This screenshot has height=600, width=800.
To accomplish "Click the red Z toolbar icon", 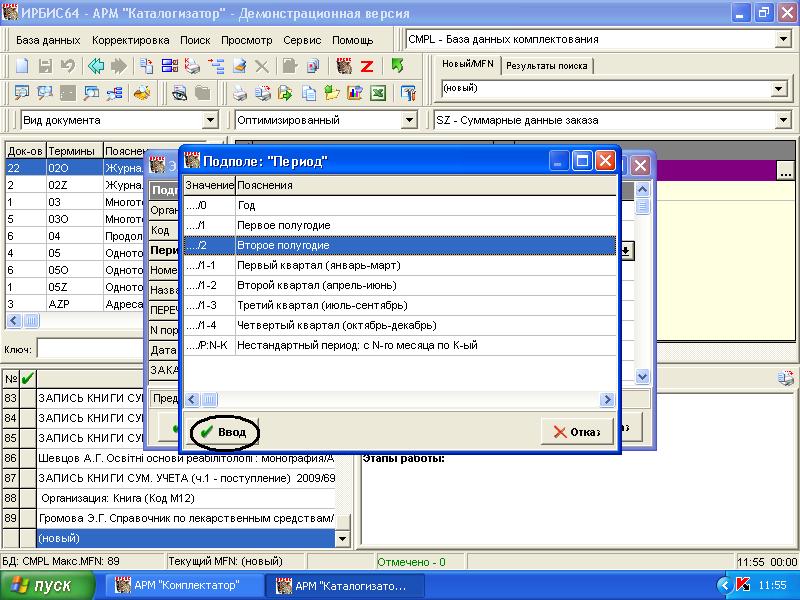I will click(x=367, y=66).
